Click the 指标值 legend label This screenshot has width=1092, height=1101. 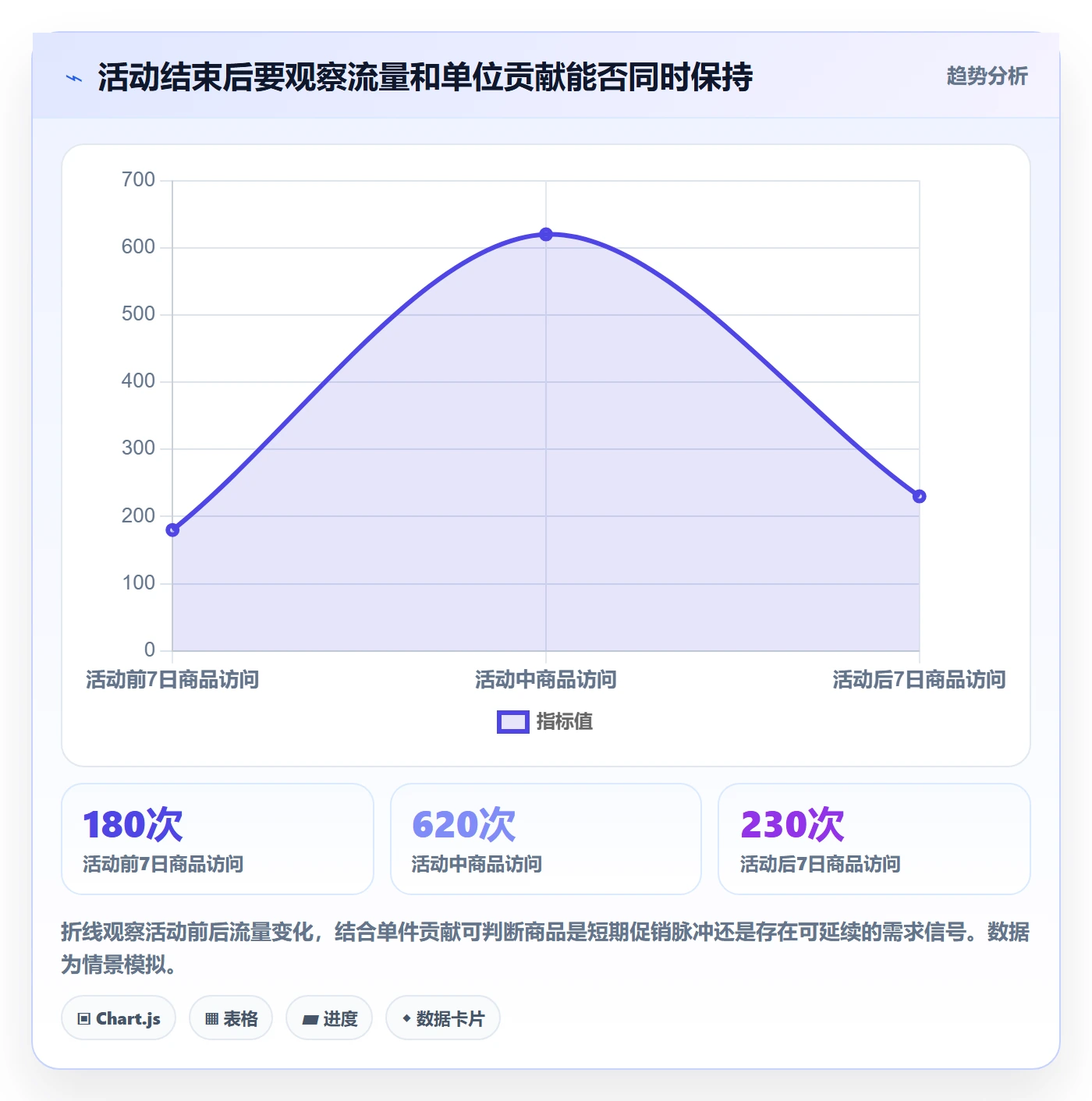point(565,722)
